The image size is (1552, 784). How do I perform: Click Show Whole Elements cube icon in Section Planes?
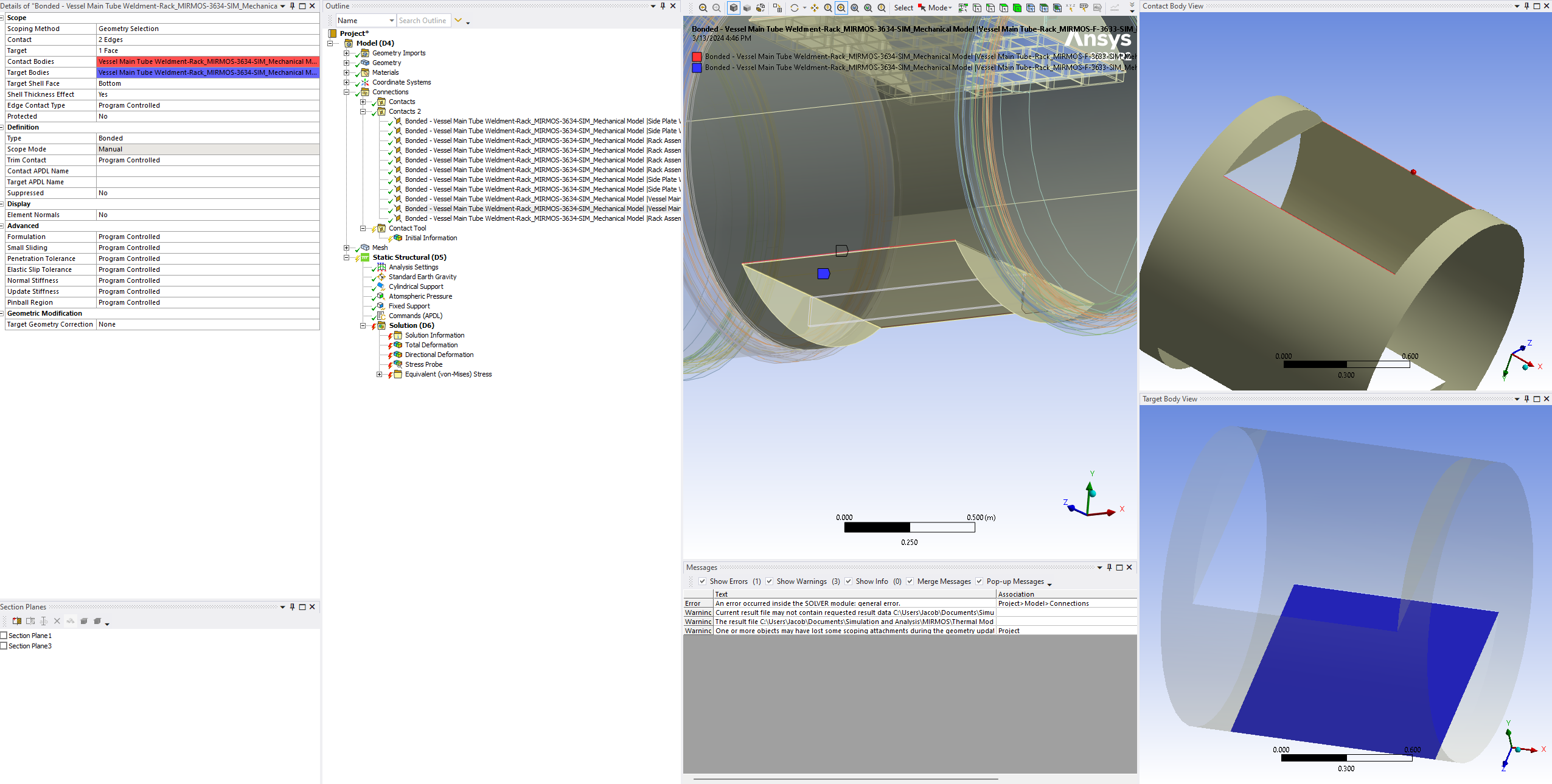[x=84, y=621]
